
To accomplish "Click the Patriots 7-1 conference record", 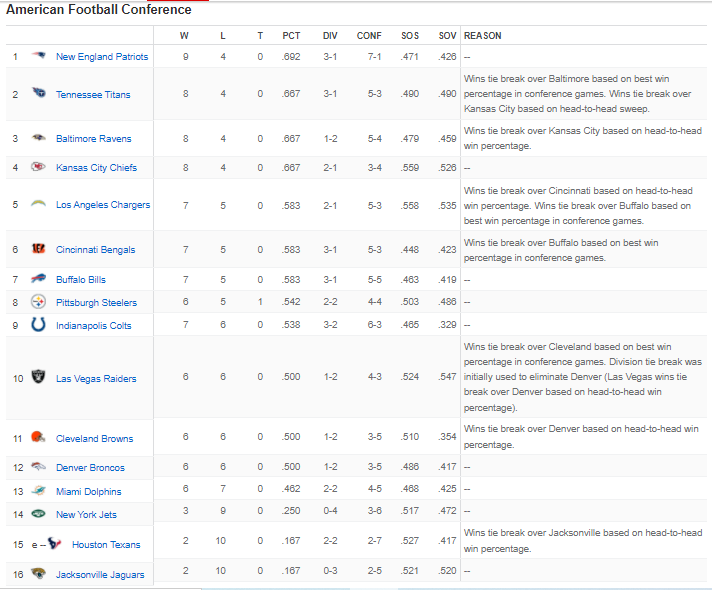I will (x=375, y=57).
